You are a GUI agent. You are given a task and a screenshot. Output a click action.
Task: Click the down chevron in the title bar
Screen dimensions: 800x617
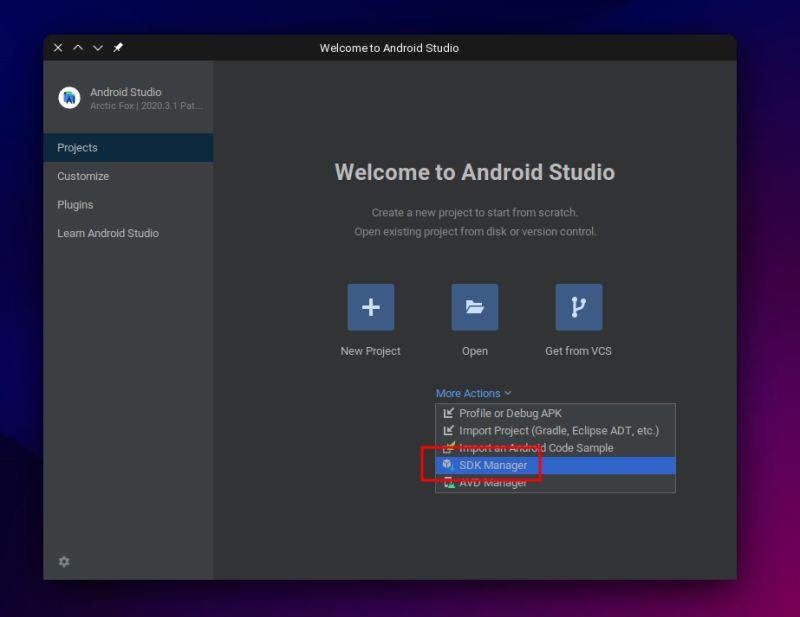point(98,47)
